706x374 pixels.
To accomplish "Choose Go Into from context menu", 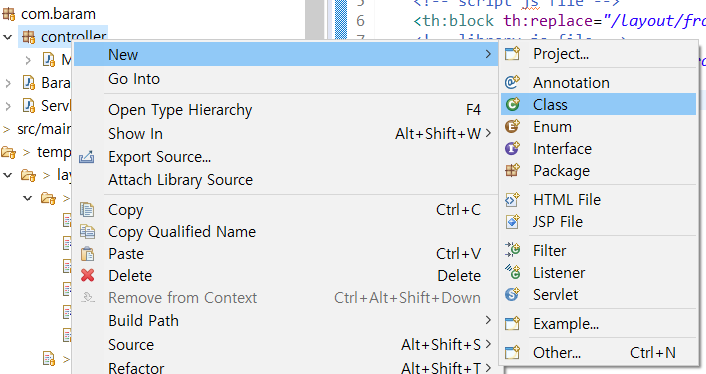I will point(286,79).
